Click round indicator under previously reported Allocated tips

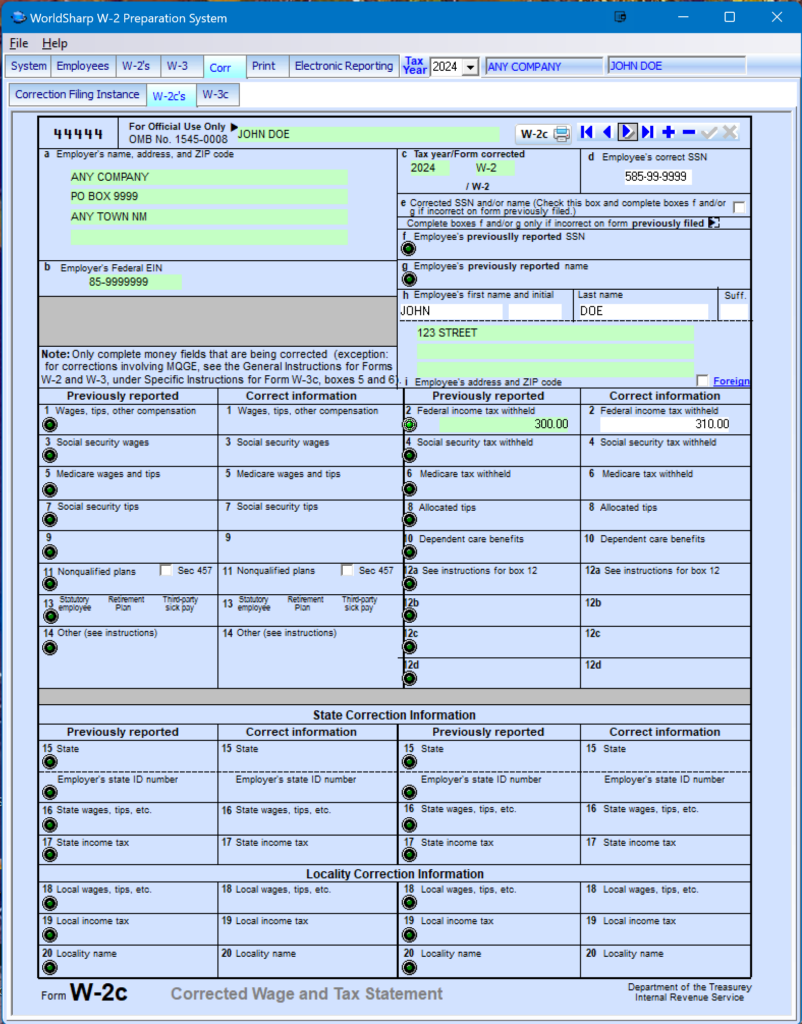409,519
